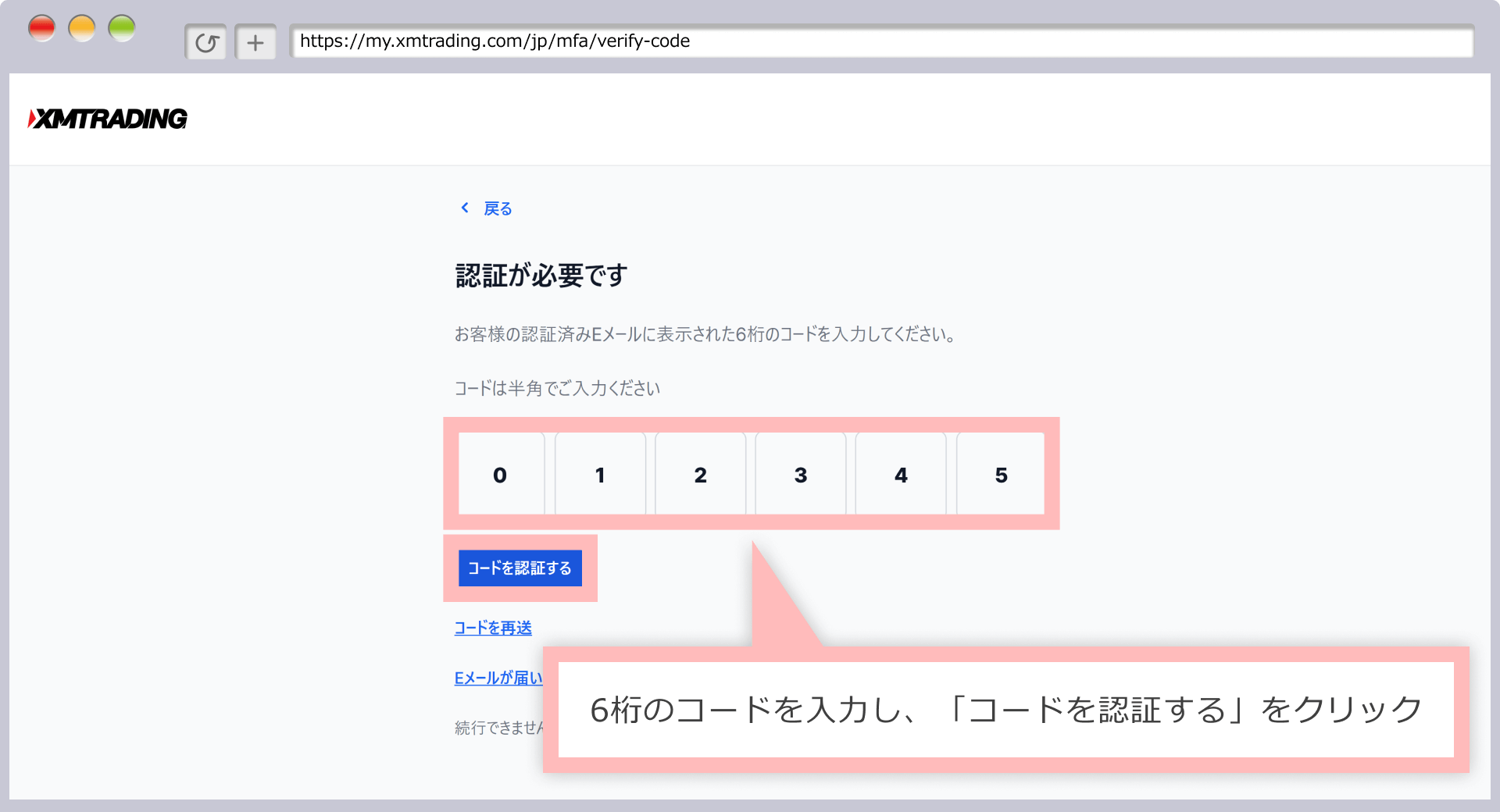This screenshot has height=812, width=1500.
Task: Select the third code box containing 2
Action: click(x=700, y=474)
